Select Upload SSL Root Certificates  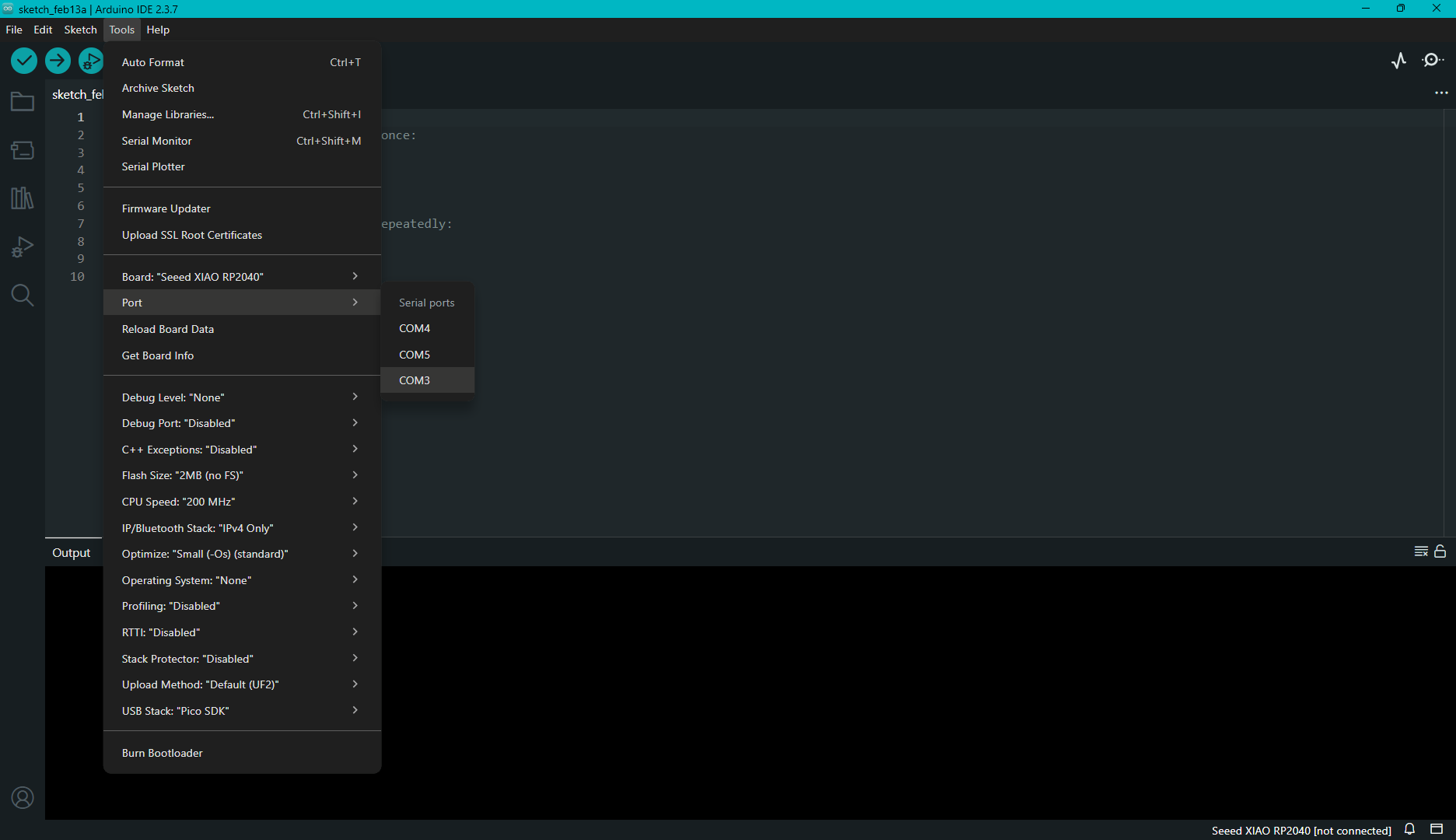(242, 235)
